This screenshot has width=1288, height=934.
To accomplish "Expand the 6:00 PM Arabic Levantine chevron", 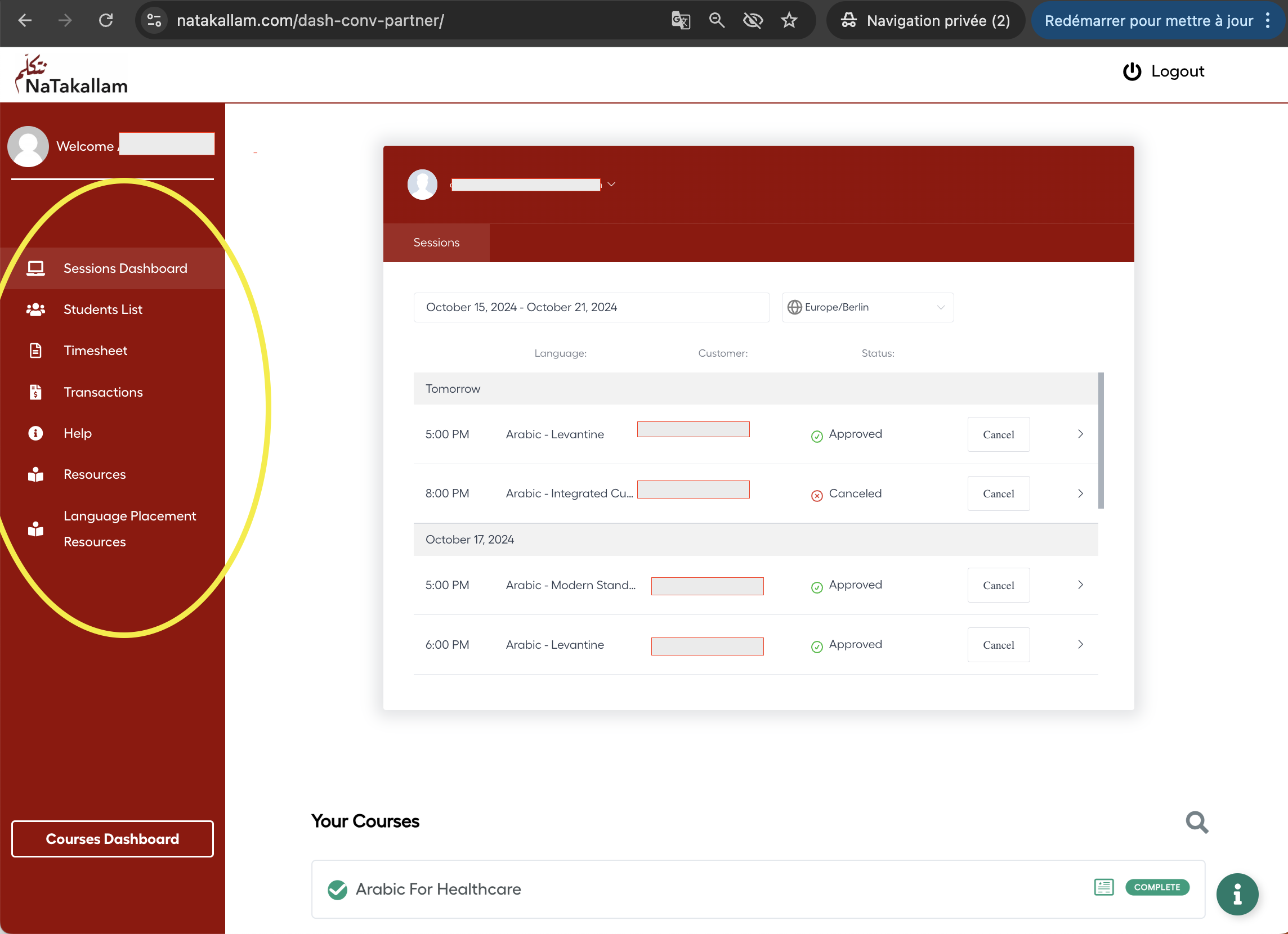I will click(1080, 644).
